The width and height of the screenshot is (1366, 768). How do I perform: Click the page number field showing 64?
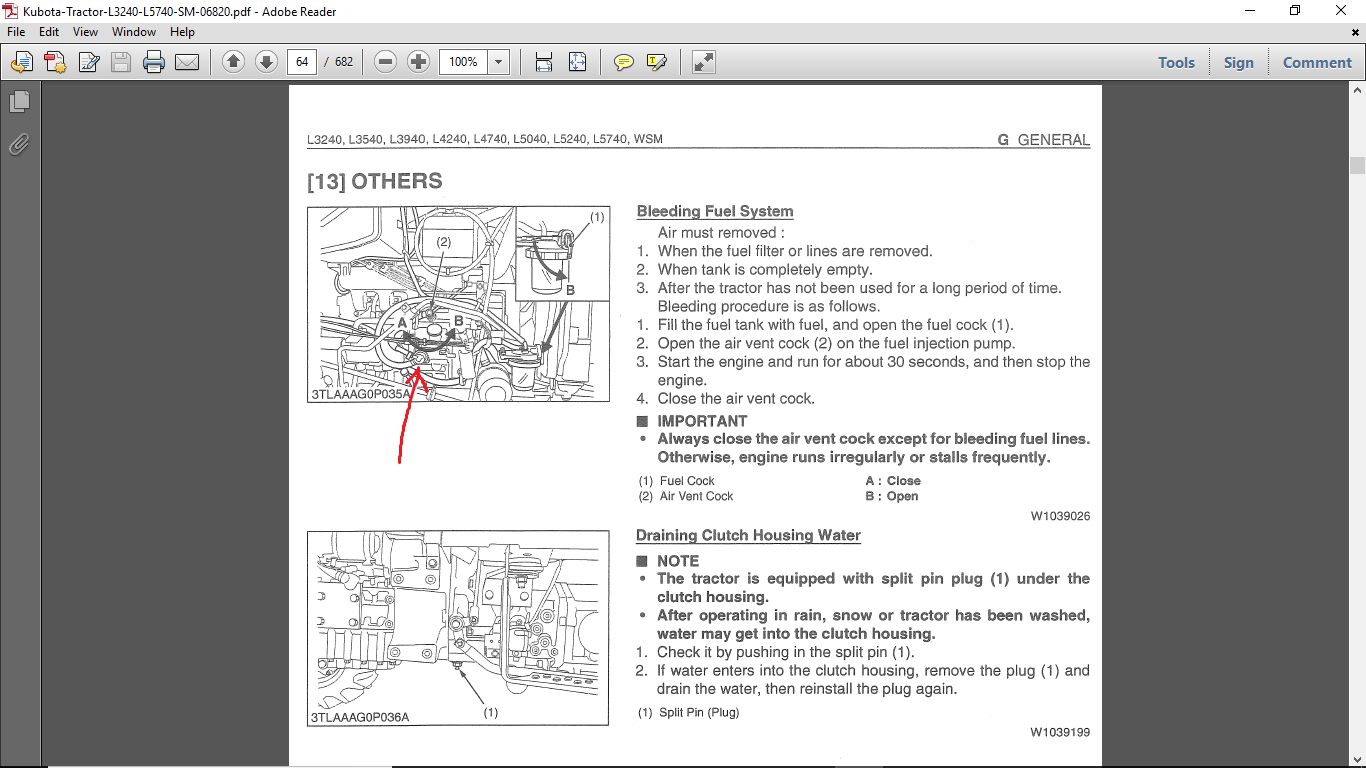(x=301, y=62)
